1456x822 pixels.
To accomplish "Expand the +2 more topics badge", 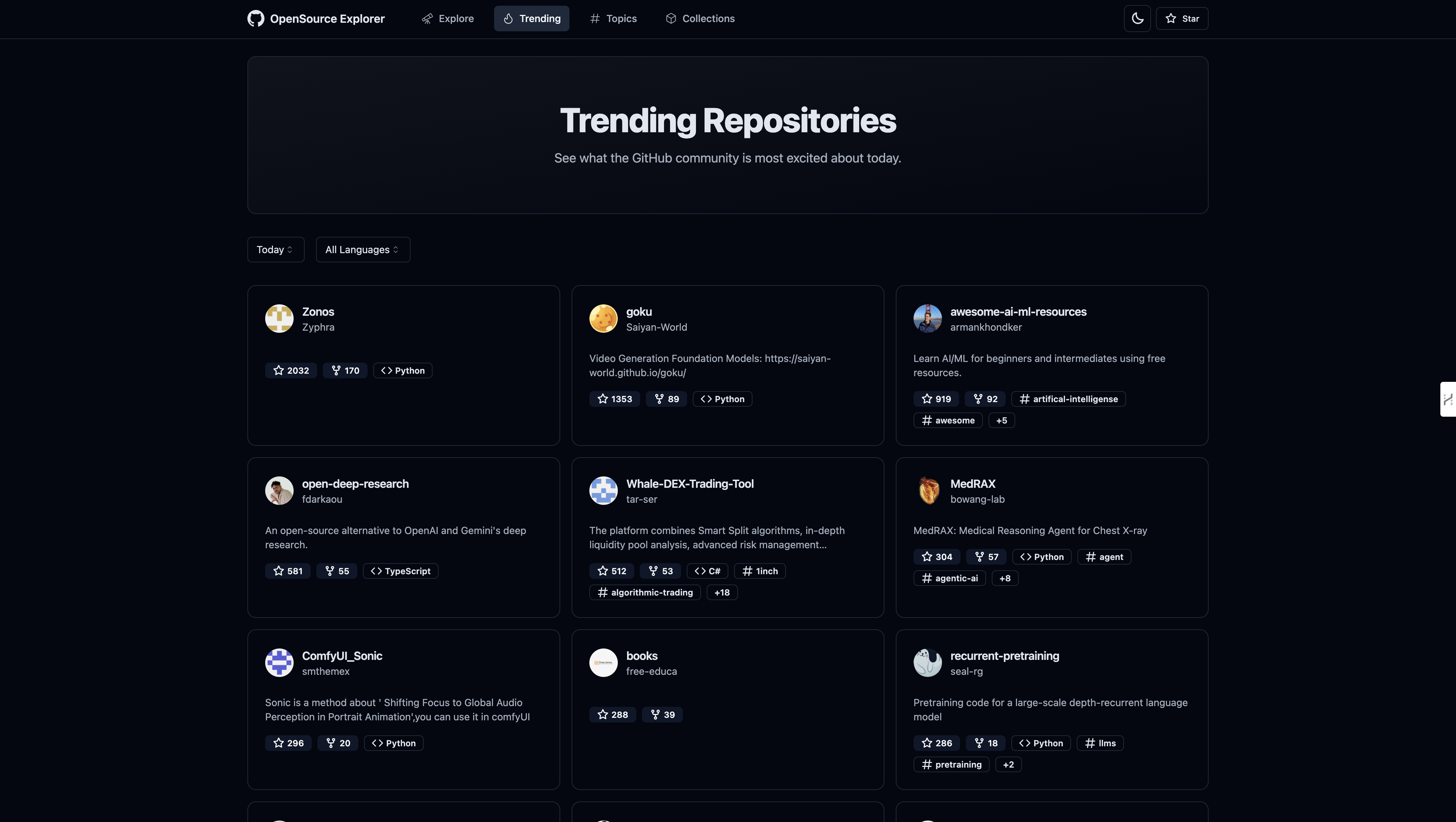I will [1008, 764].
